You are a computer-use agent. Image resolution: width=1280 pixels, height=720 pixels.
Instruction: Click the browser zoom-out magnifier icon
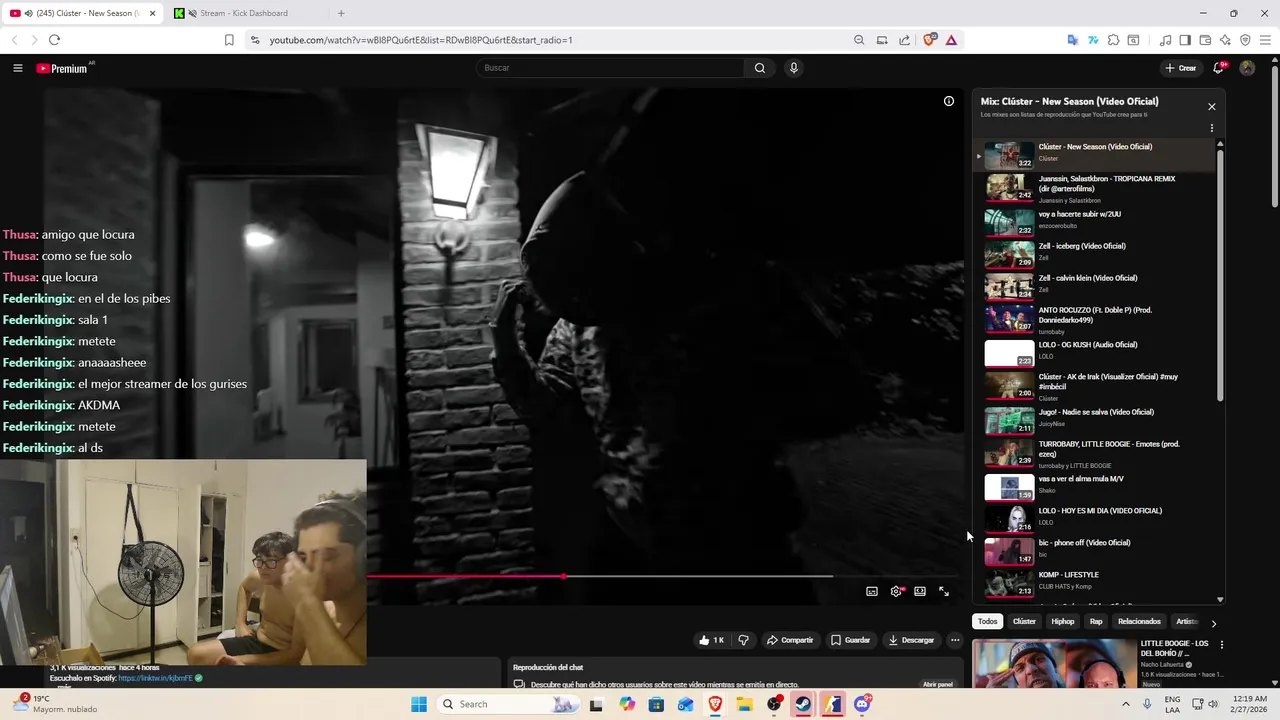[x=859, y=40]
